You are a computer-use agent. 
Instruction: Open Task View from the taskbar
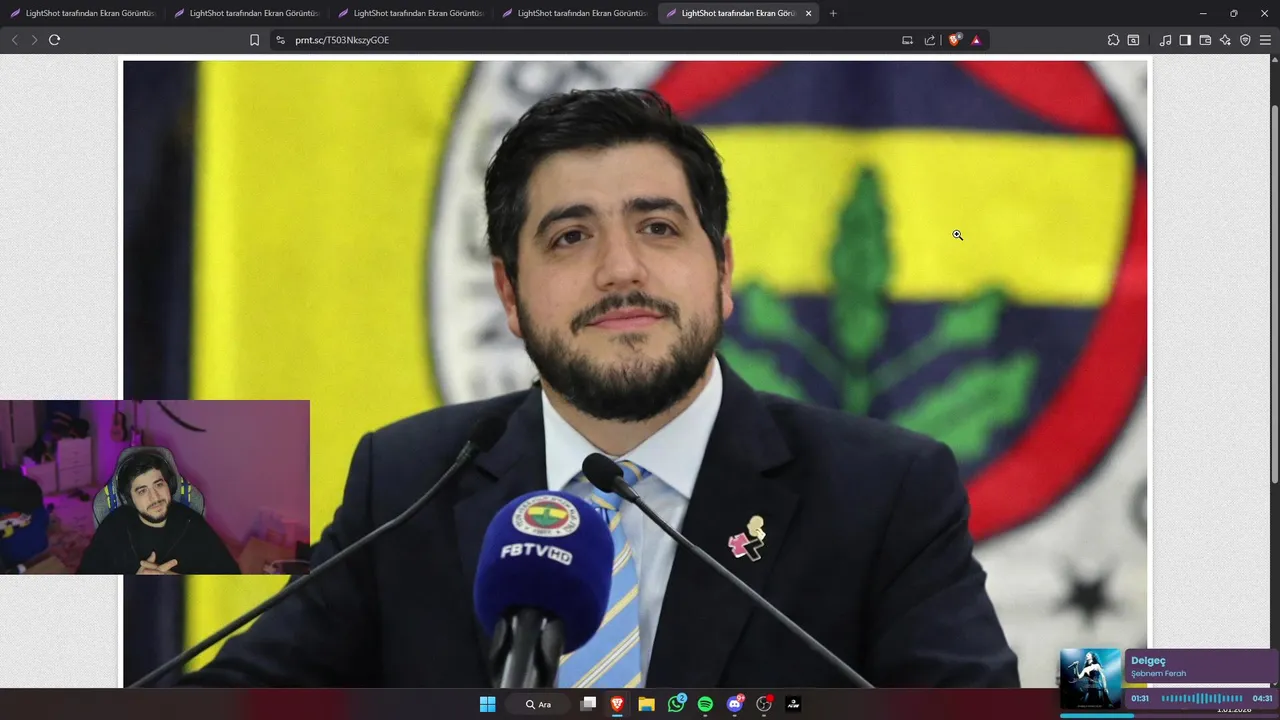coord(589,704)
